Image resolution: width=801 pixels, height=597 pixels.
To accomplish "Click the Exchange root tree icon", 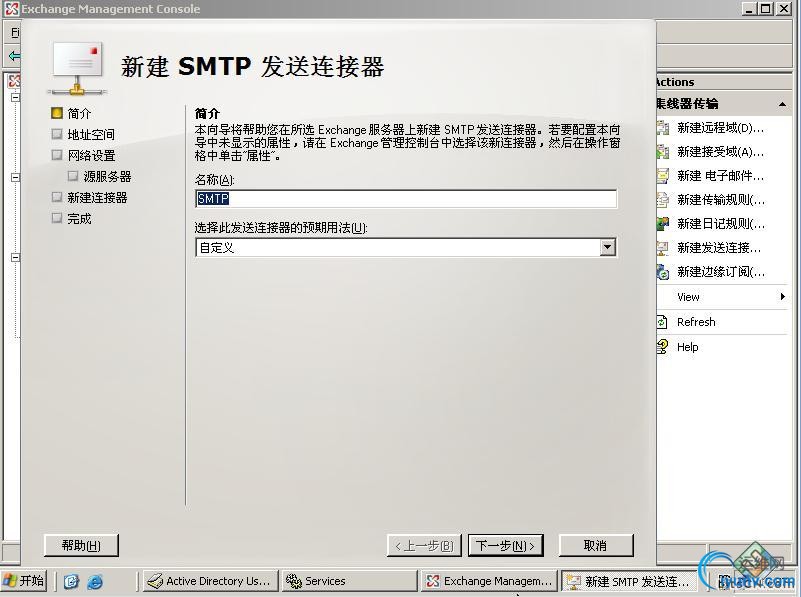I will point(14,81).
